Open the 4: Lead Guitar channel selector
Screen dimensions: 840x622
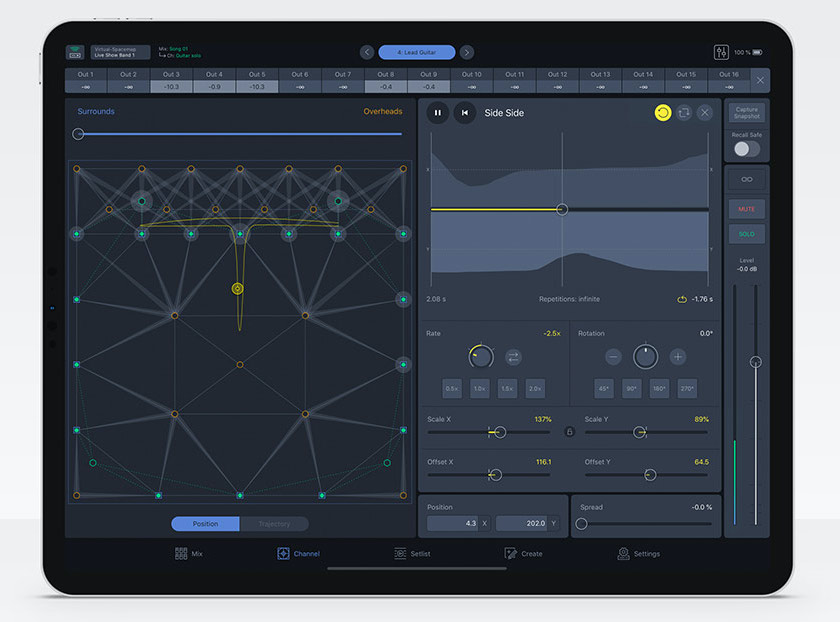point(417,52)
